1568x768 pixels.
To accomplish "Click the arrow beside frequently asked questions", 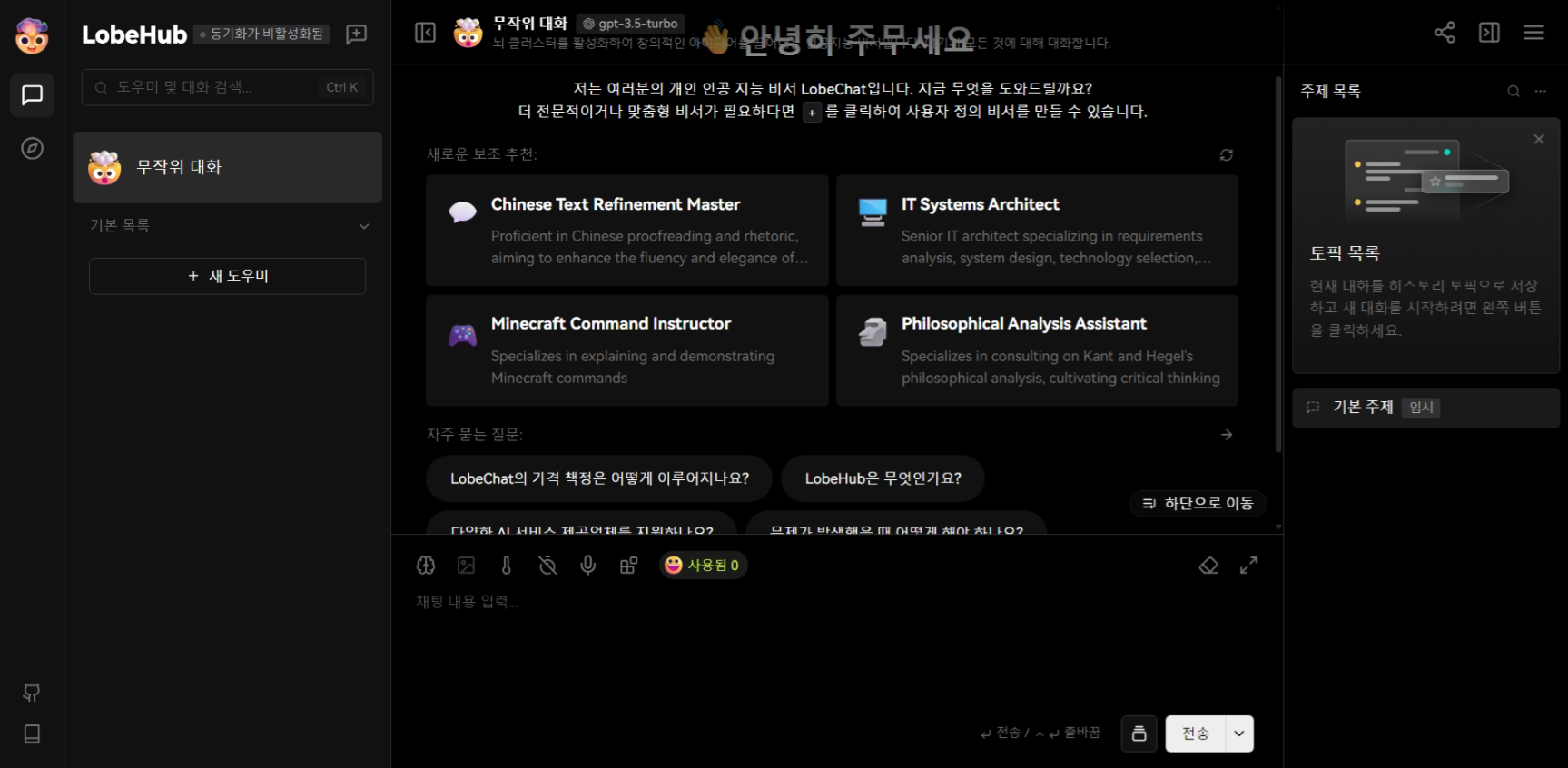I will point(1227,435).
